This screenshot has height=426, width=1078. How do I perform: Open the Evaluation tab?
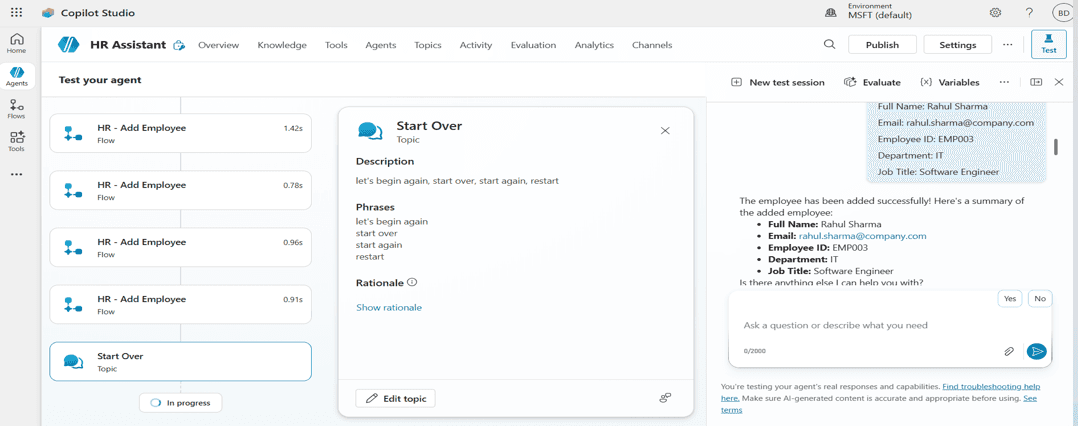tap(534, 45)
